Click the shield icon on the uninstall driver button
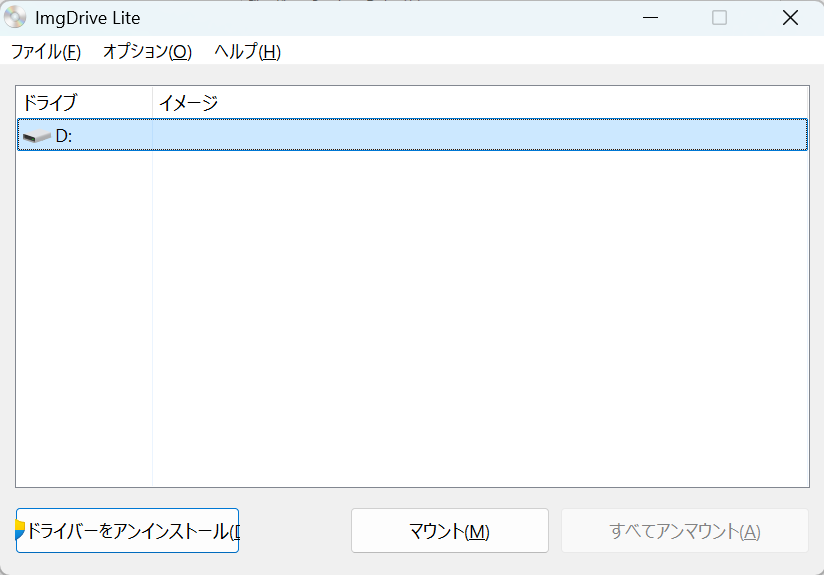Screen dimensions: 824x575 tap(20, 531)
